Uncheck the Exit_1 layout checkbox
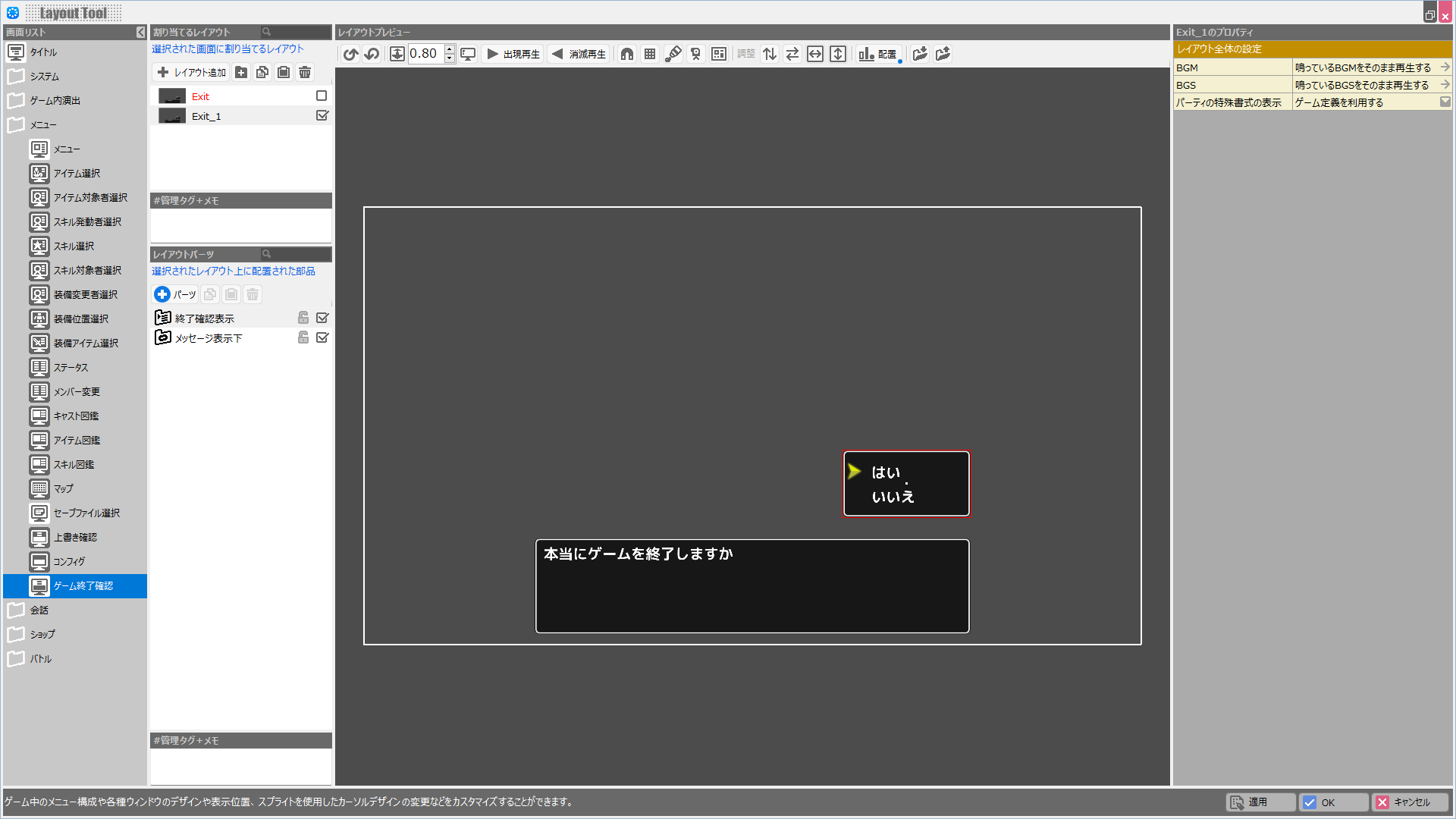 322,115
